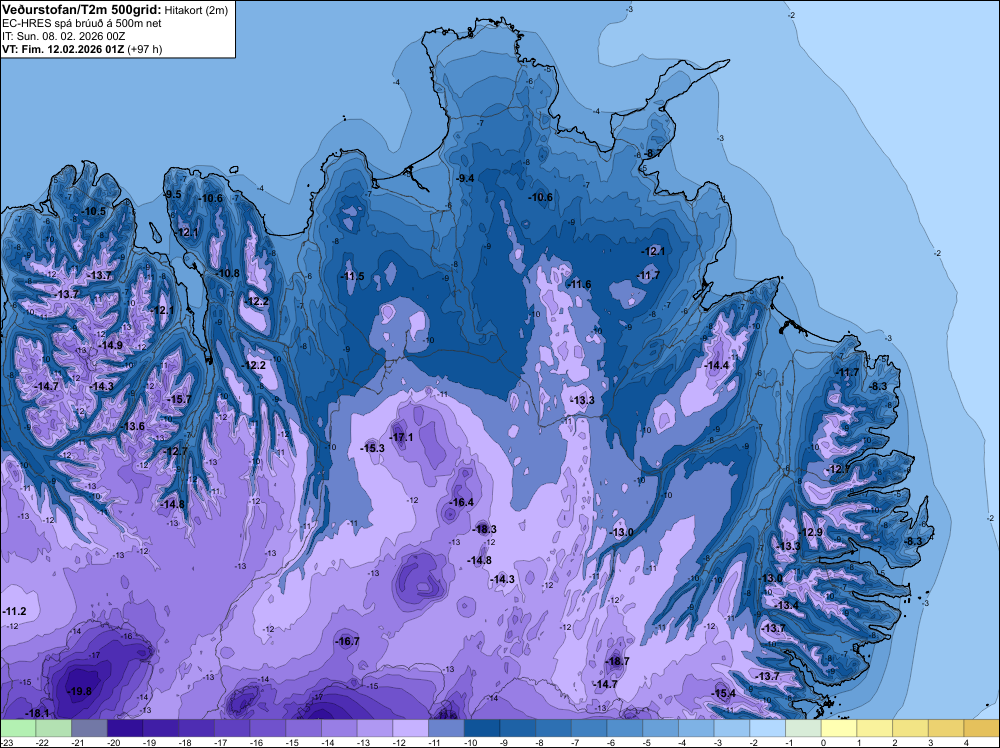This screenshot has width=1000, height=748.
Task: Select the -14.4 temperature label
Action: [717, 365]
